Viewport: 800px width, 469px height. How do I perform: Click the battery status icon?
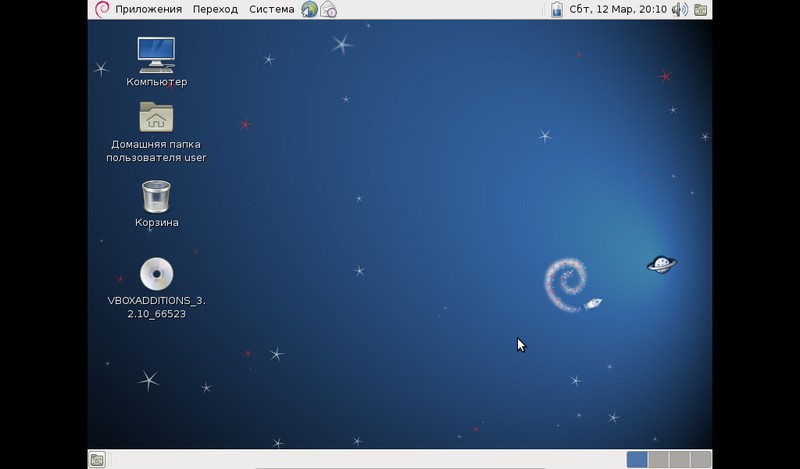(557, 9)
